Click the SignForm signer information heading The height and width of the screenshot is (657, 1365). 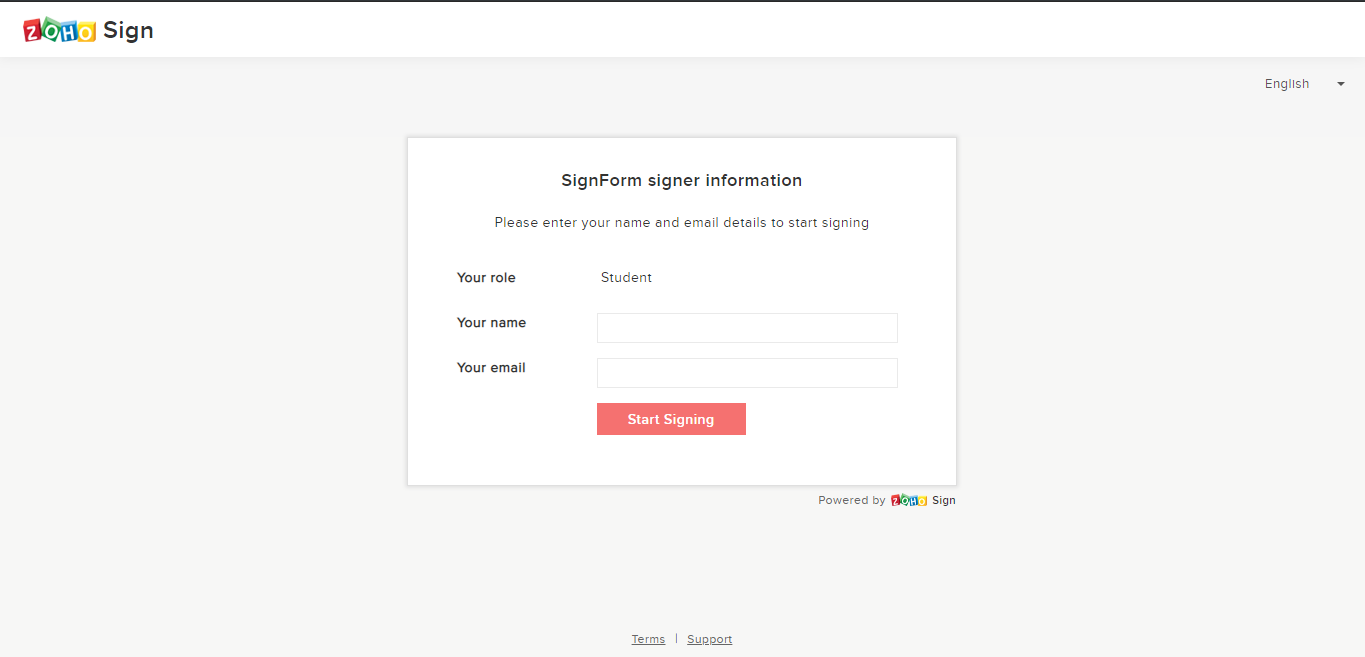(682, 181)
